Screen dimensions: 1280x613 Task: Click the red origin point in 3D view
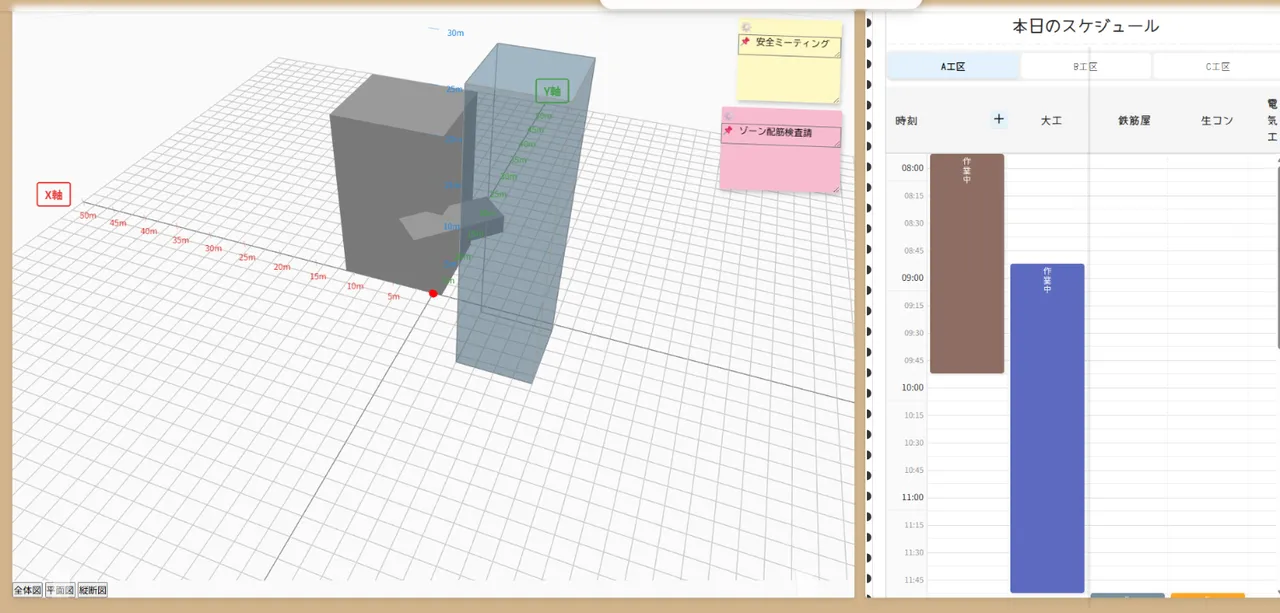coord(433,293)
